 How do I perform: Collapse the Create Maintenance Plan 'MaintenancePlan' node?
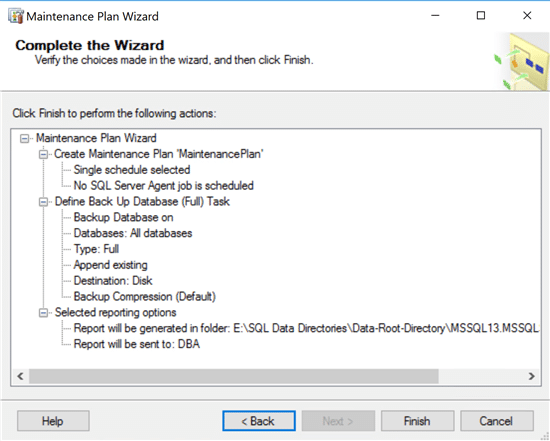(x=43, y=154)
